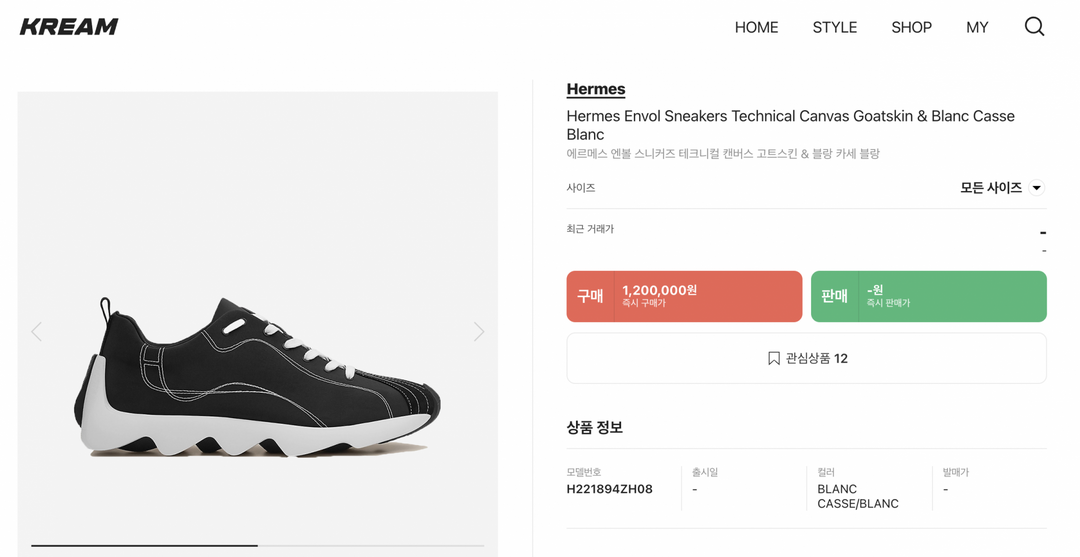This screenshot has height=557, width=1080.
Task: Open search with the magnifier icon
Action: [1034, 27]
